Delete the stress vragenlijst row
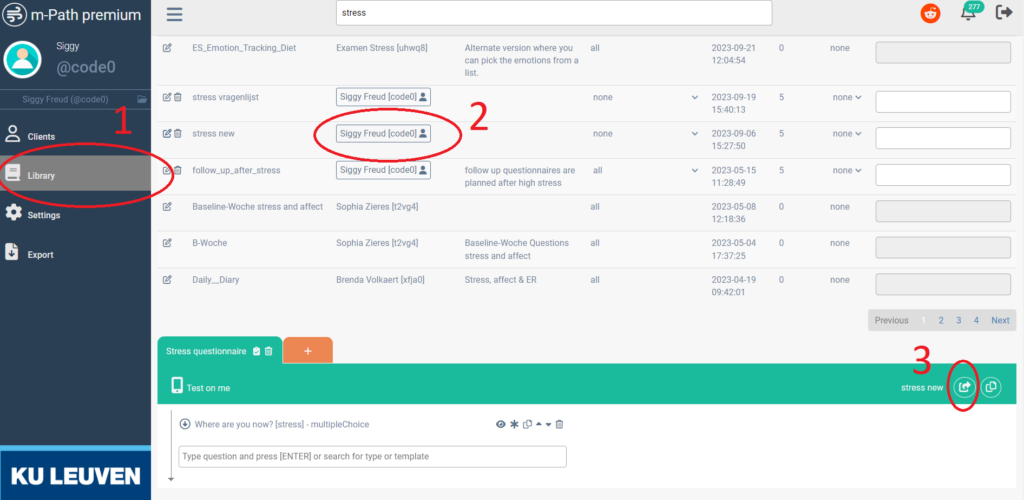 pyautogui.click(x=178, y=98)
